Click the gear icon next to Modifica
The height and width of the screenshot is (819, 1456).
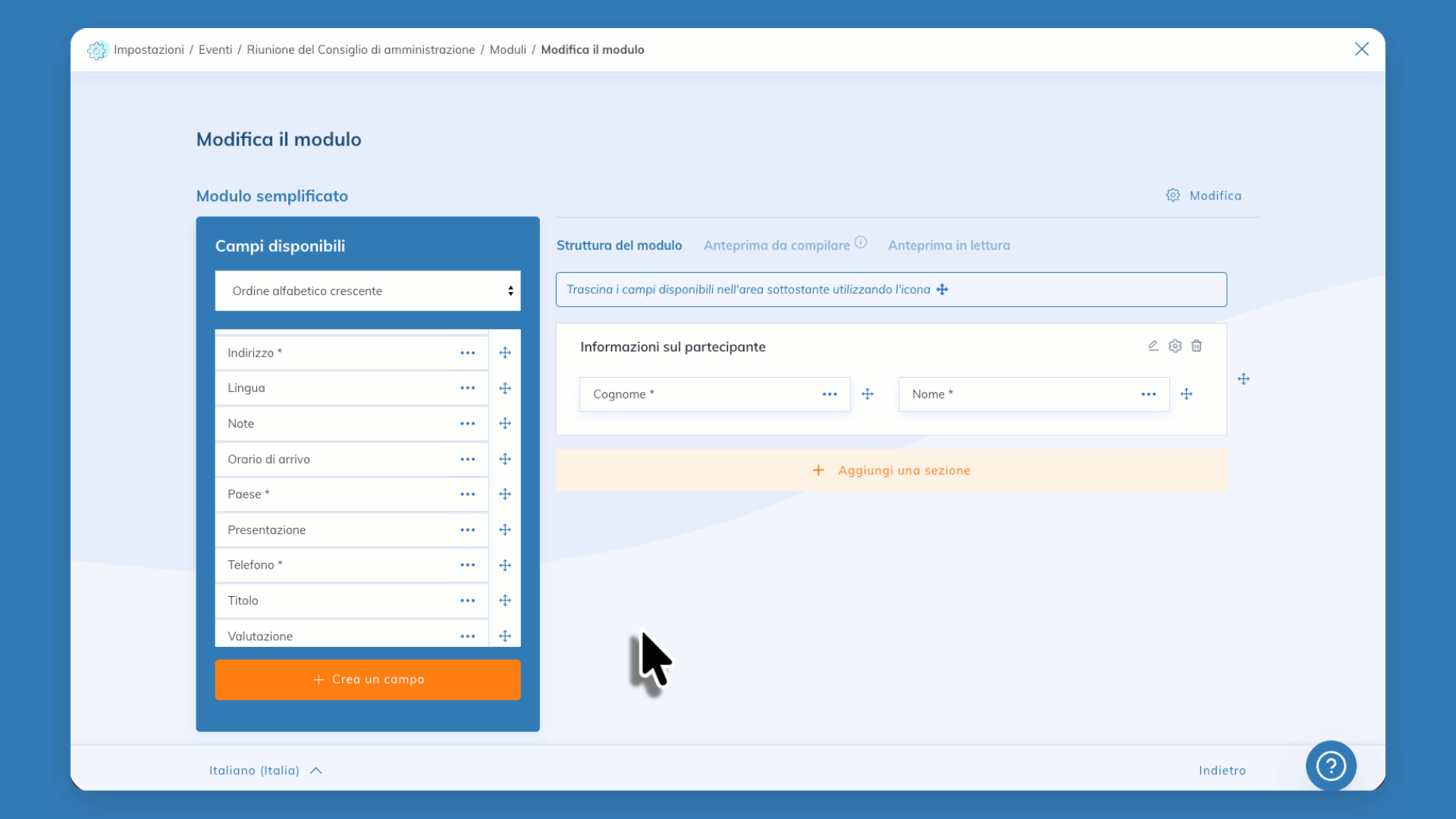click(x=1172, y=195)
